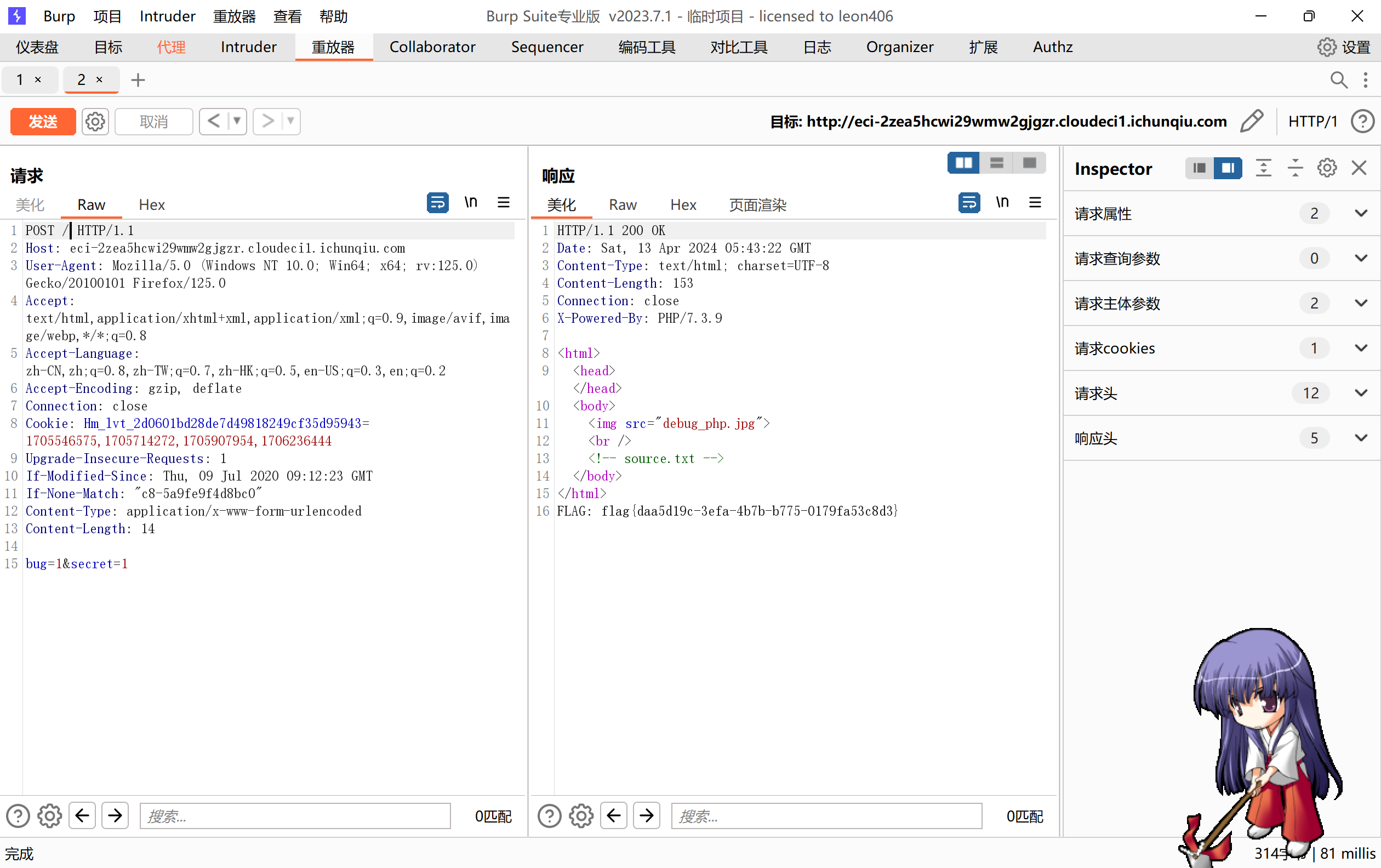Toggle non-printable chars in response pane
1381x868 pixels.
pos(1002,202)
